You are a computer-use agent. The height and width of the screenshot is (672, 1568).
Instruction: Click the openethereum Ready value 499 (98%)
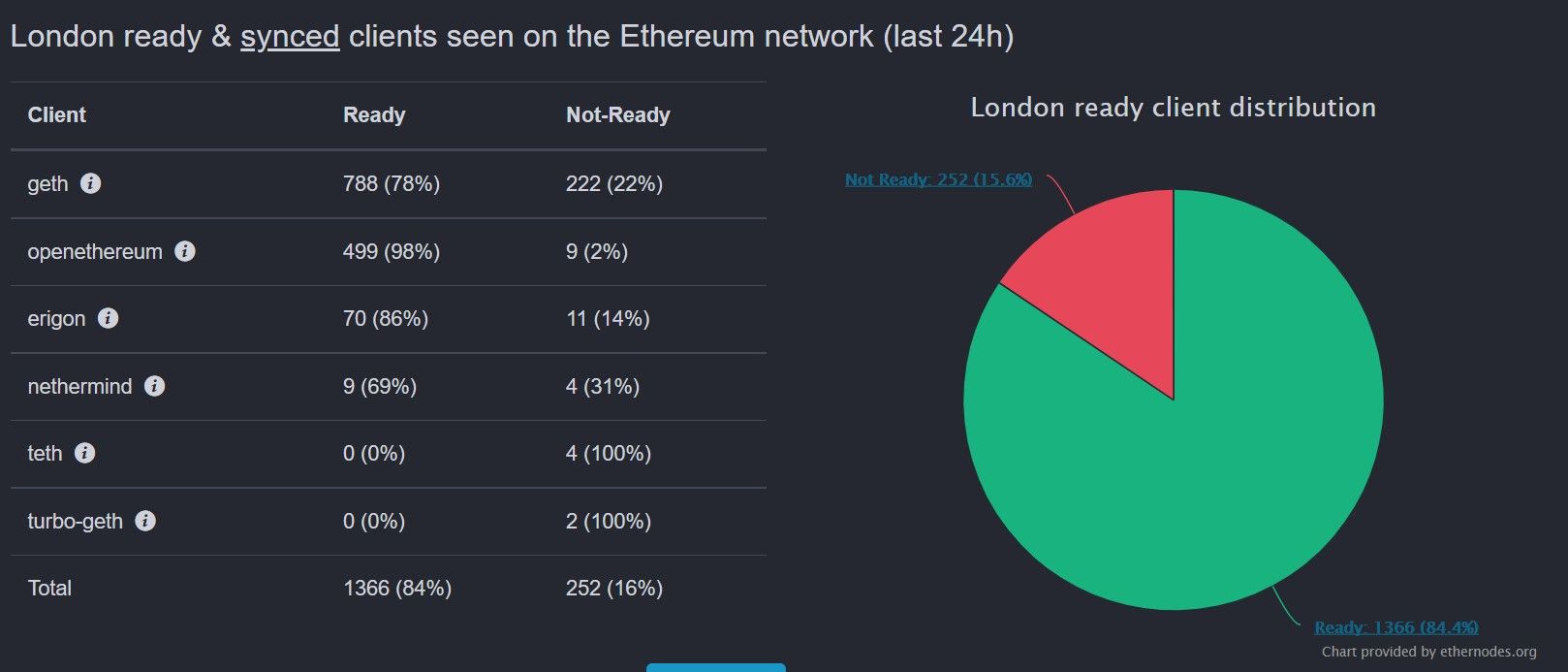391,252
